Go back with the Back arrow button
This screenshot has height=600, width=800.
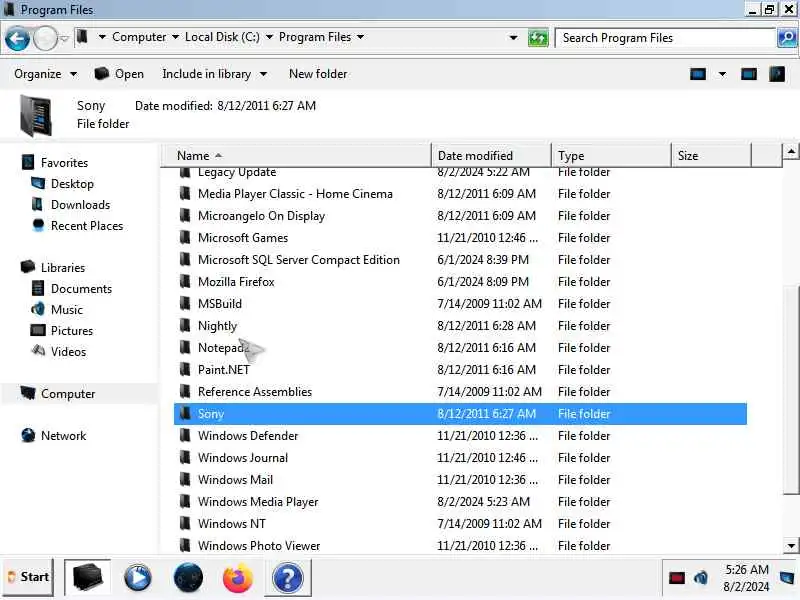17,39
